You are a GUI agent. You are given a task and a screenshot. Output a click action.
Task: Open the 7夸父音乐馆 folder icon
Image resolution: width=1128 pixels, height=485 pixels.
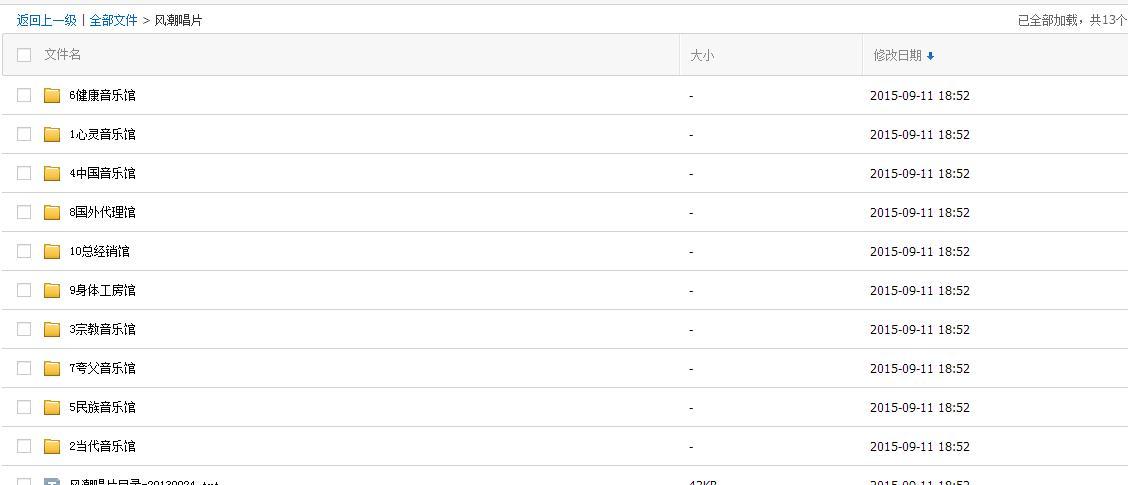click(52, 368)
